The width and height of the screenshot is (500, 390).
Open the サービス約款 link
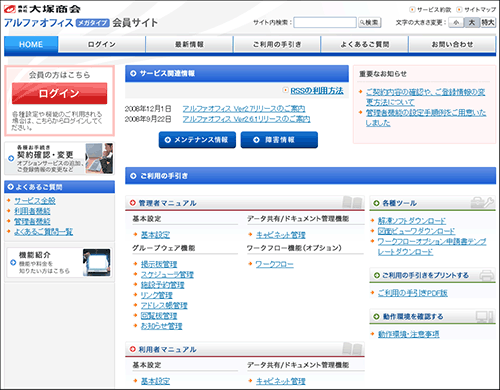(x=434, y=10)
